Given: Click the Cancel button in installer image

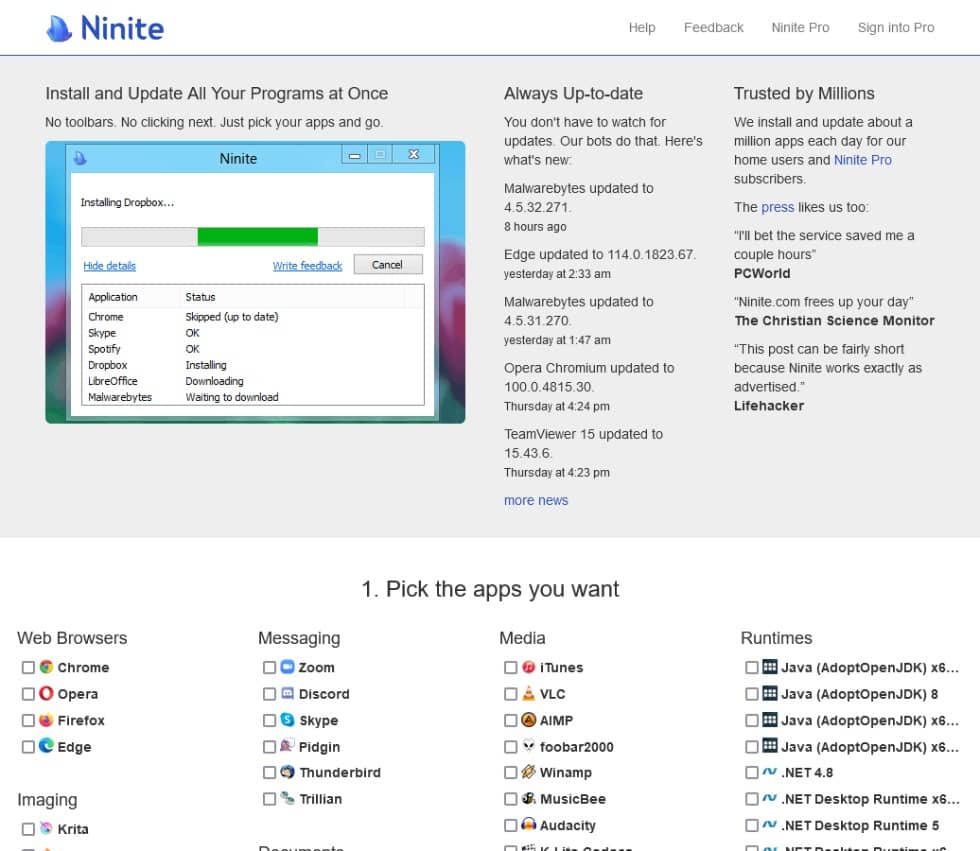Looking at the screenshot, I should [x=388, y=264].
